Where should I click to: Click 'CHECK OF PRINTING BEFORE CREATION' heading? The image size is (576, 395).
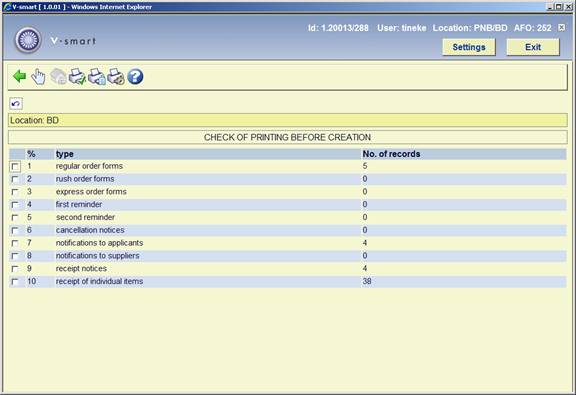pyautogui.click(x=287, y=137)
